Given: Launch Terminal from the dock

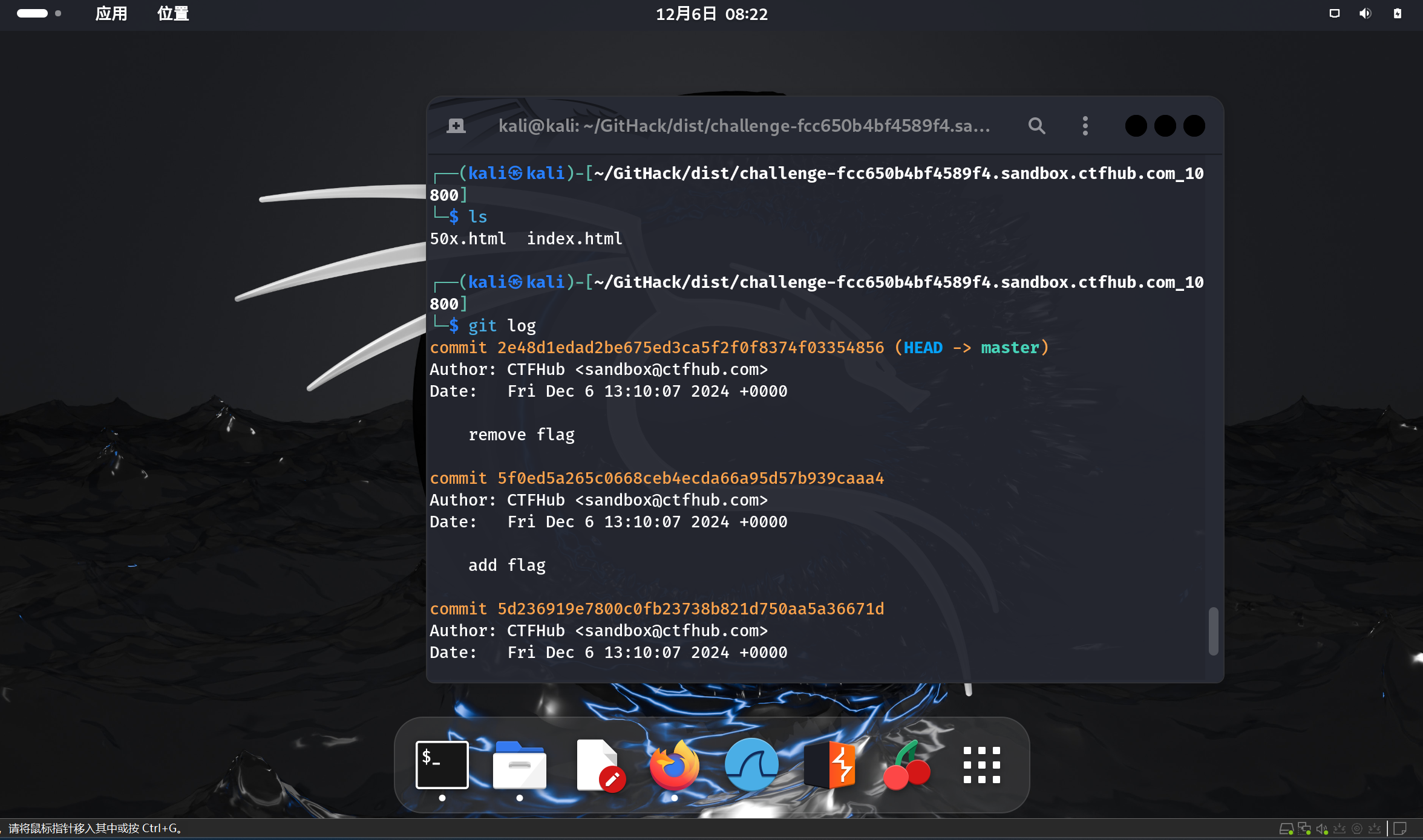Looking at the screenshot, I should point(442,765).
